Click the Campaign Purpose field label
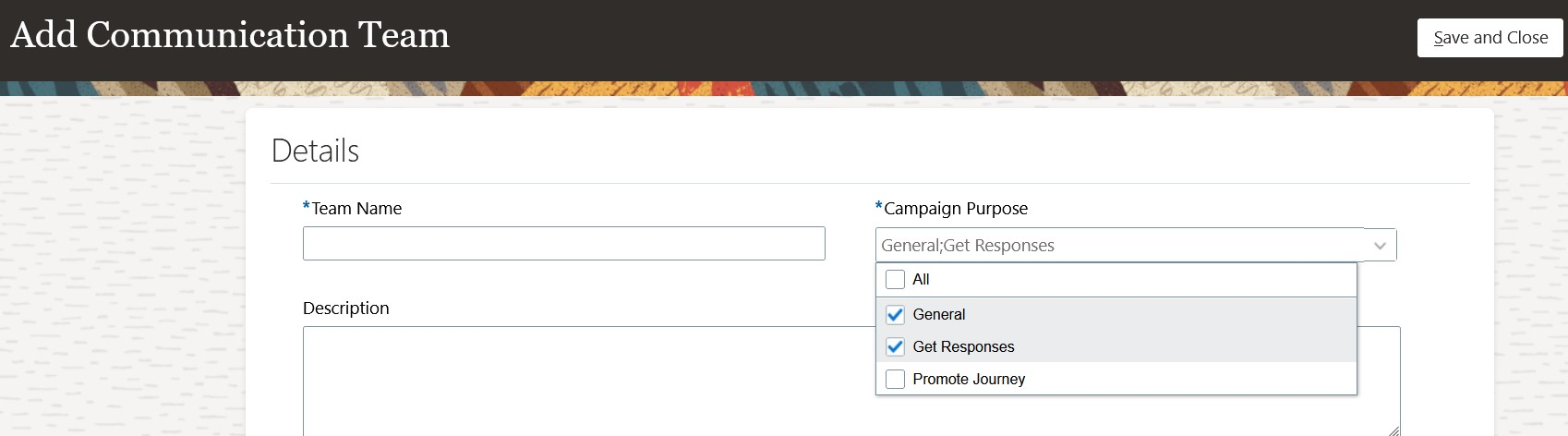Screen dimensions: 1568x436 [x=955, y=209]
